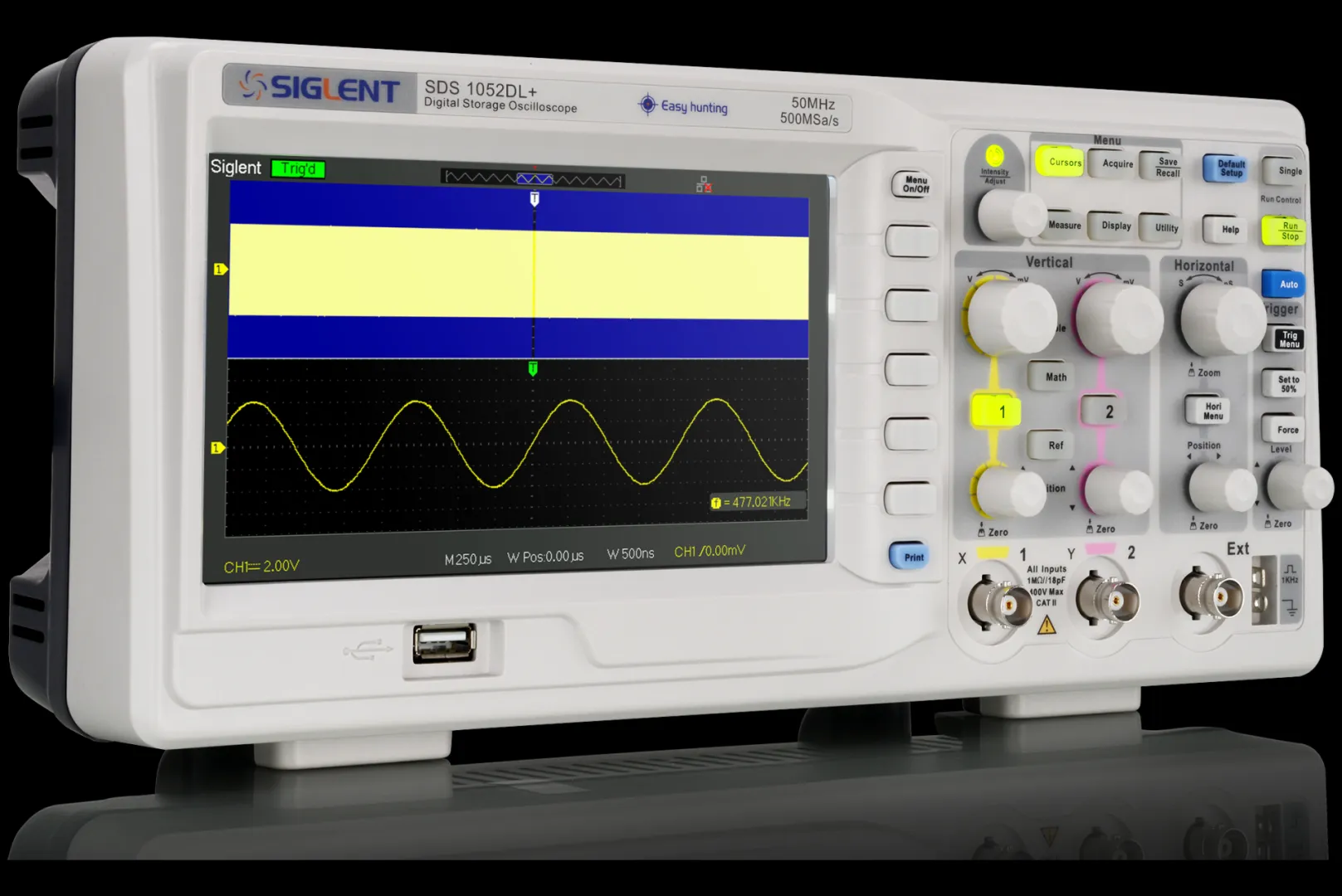Screen dimensions: 1342x896
Task: Click the Single acquisition button
Action: 1285,170
